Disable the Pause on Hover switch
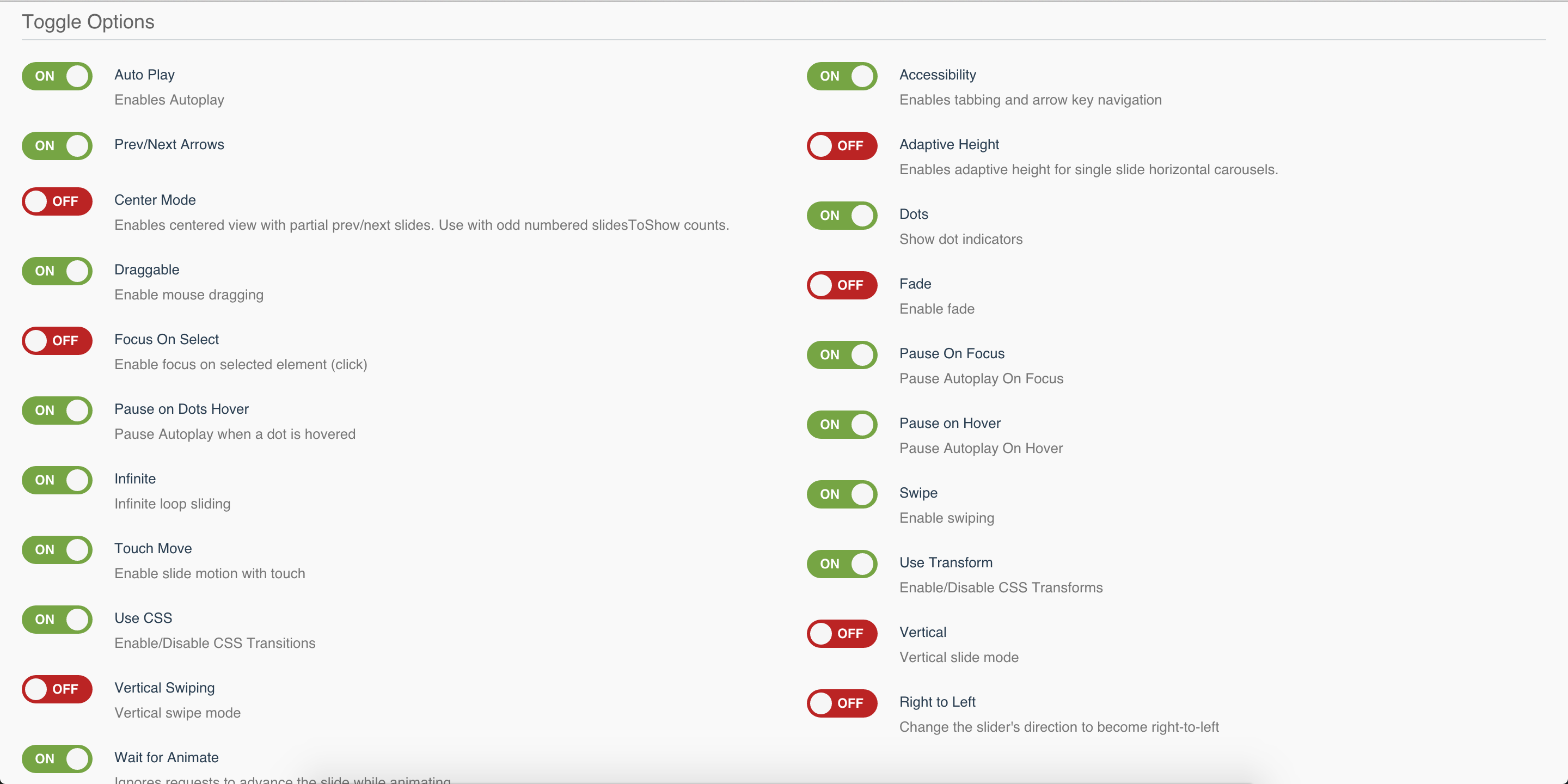This screenshot has height=784, width=1568. point(842,424)
